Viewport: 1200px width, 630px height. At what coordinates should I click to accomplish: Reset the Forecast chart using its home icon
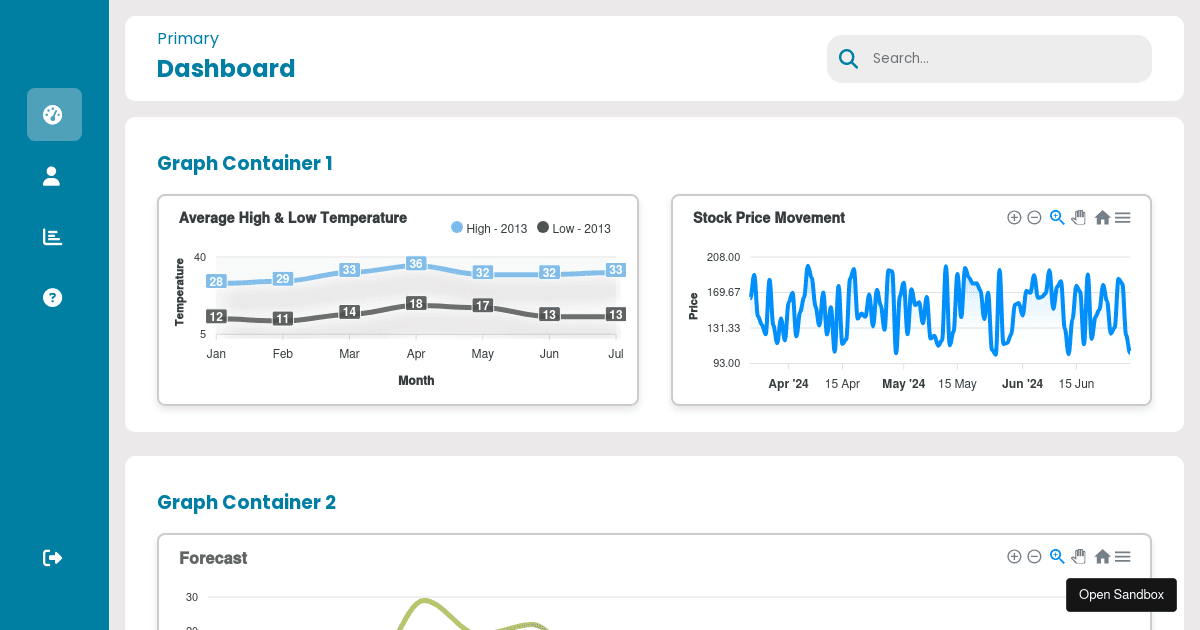point(1102,556)
